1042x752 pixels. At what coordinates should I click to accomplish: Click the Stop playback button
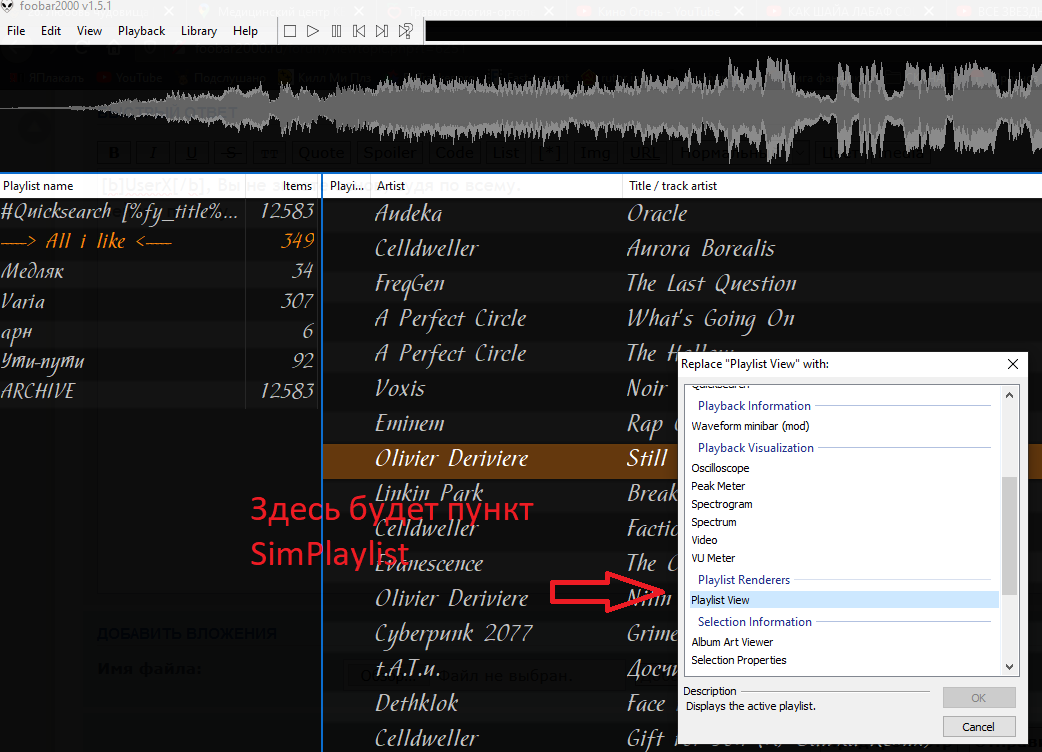290,31
